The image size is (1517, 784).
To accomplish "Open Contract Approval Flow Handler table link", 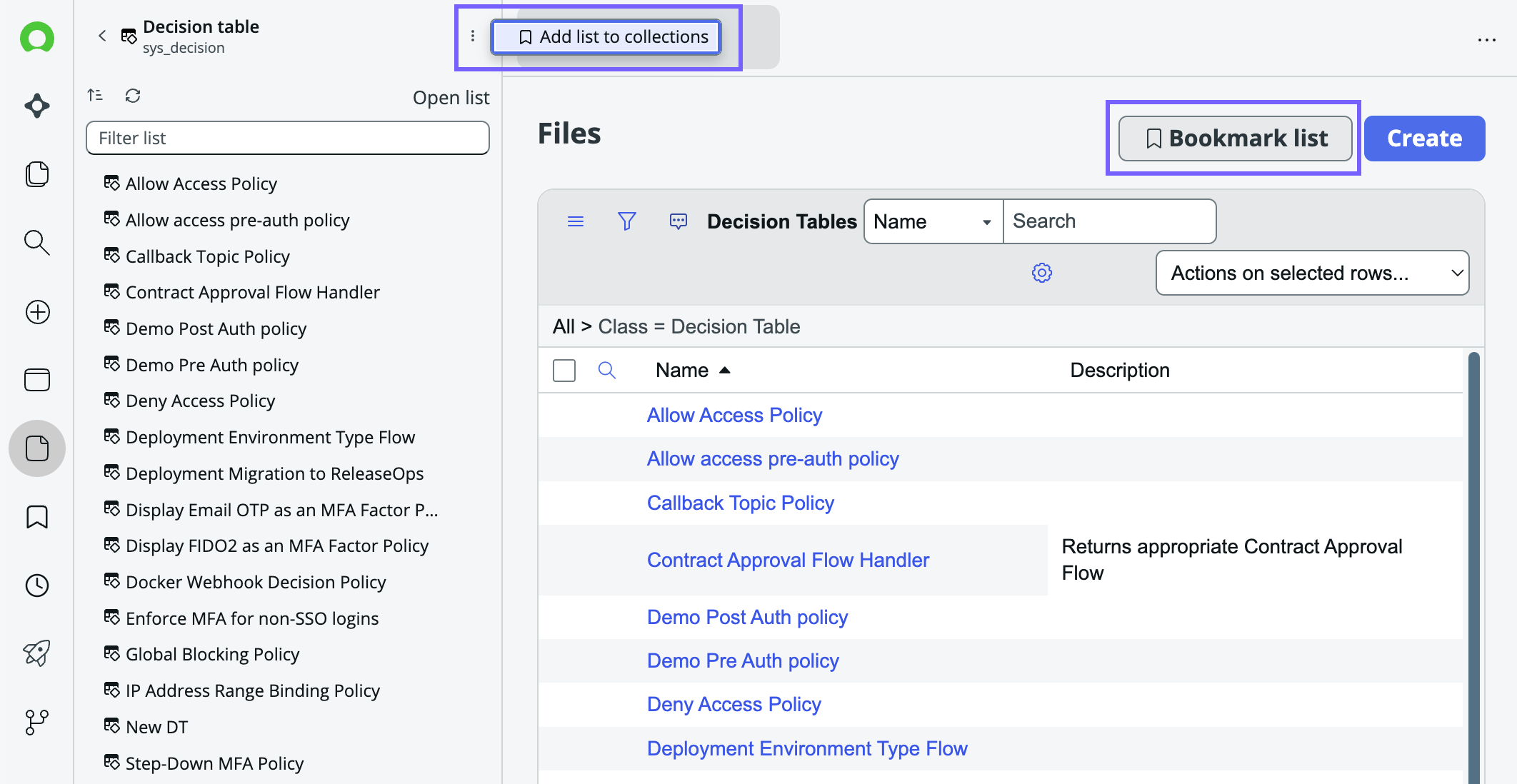I will 788,560.
